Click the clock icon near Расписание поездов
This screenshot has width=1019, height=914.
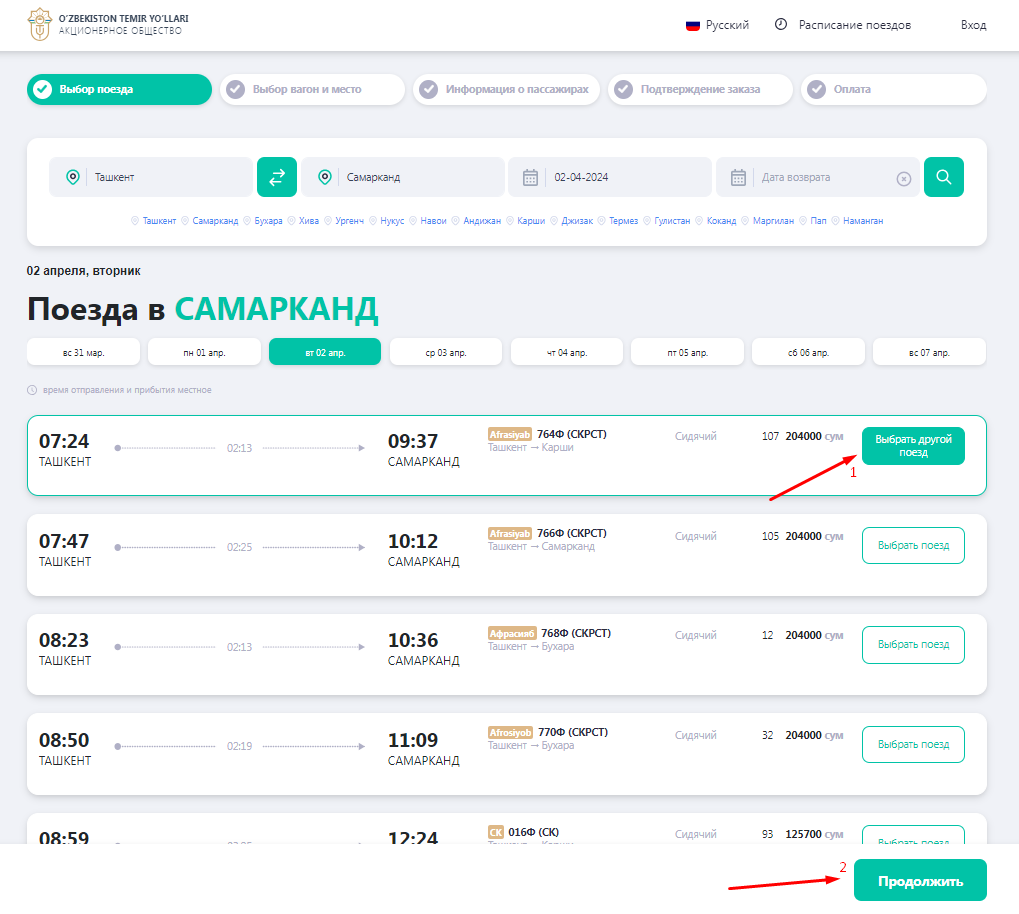(781, 25)
